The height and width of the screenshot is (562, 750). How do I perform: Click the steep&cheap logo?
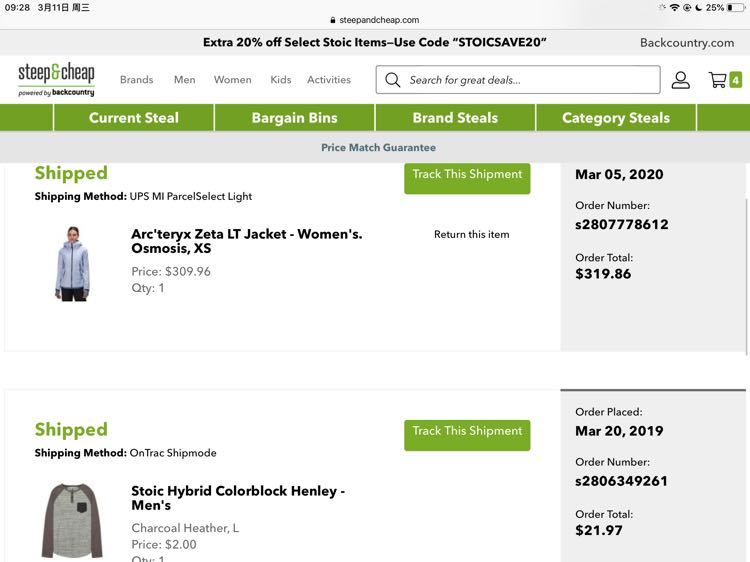(56, 79)
